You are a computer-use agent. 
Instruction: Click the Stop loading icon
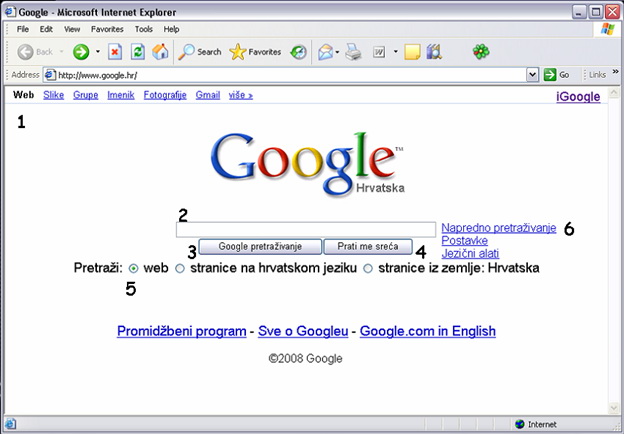[x=115, y=52]
